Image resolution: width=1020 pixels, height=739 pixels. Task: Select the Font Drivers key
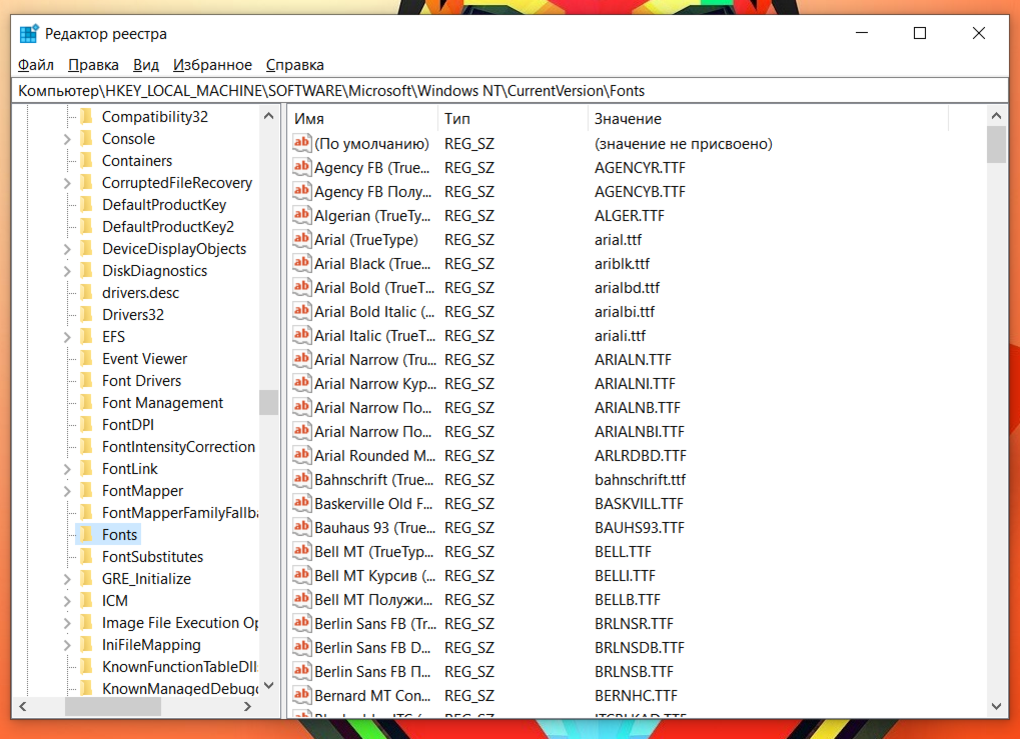point(141,381)
